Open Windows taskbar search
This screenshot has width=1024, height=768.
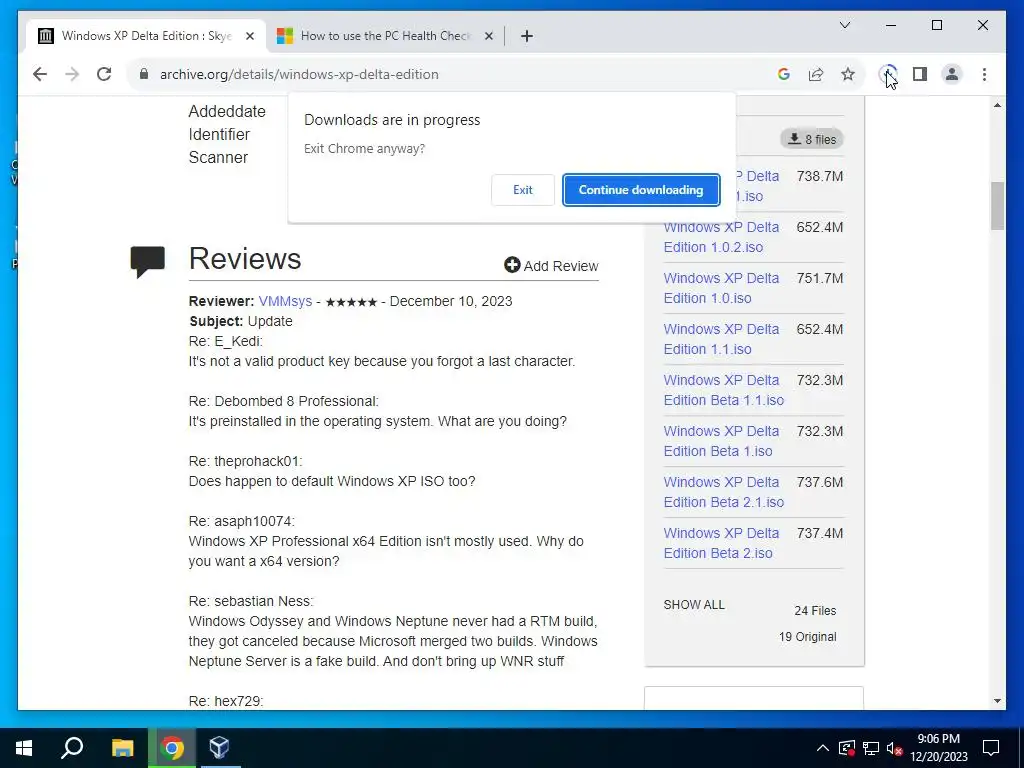click(72, 748)
